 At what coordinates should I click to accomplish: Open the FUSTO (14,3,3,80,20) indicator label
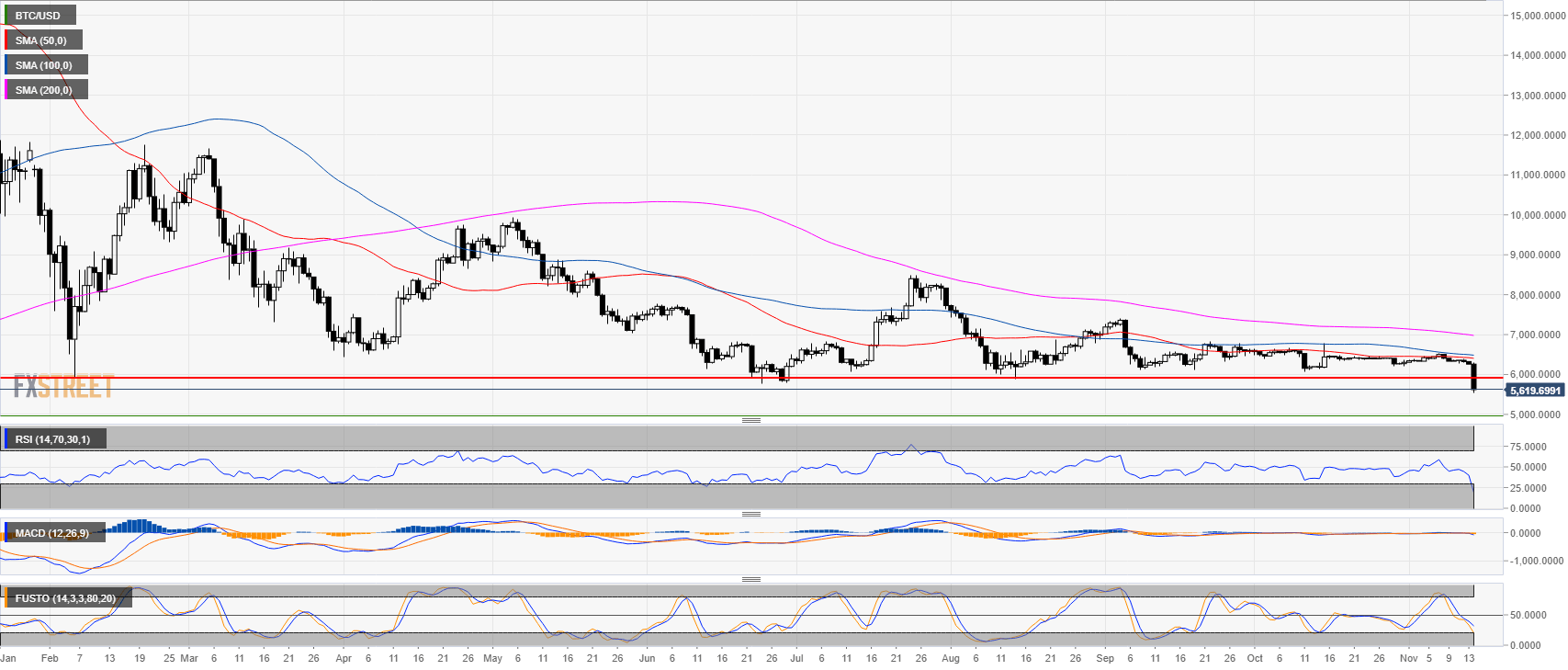(x=65, y=598)
